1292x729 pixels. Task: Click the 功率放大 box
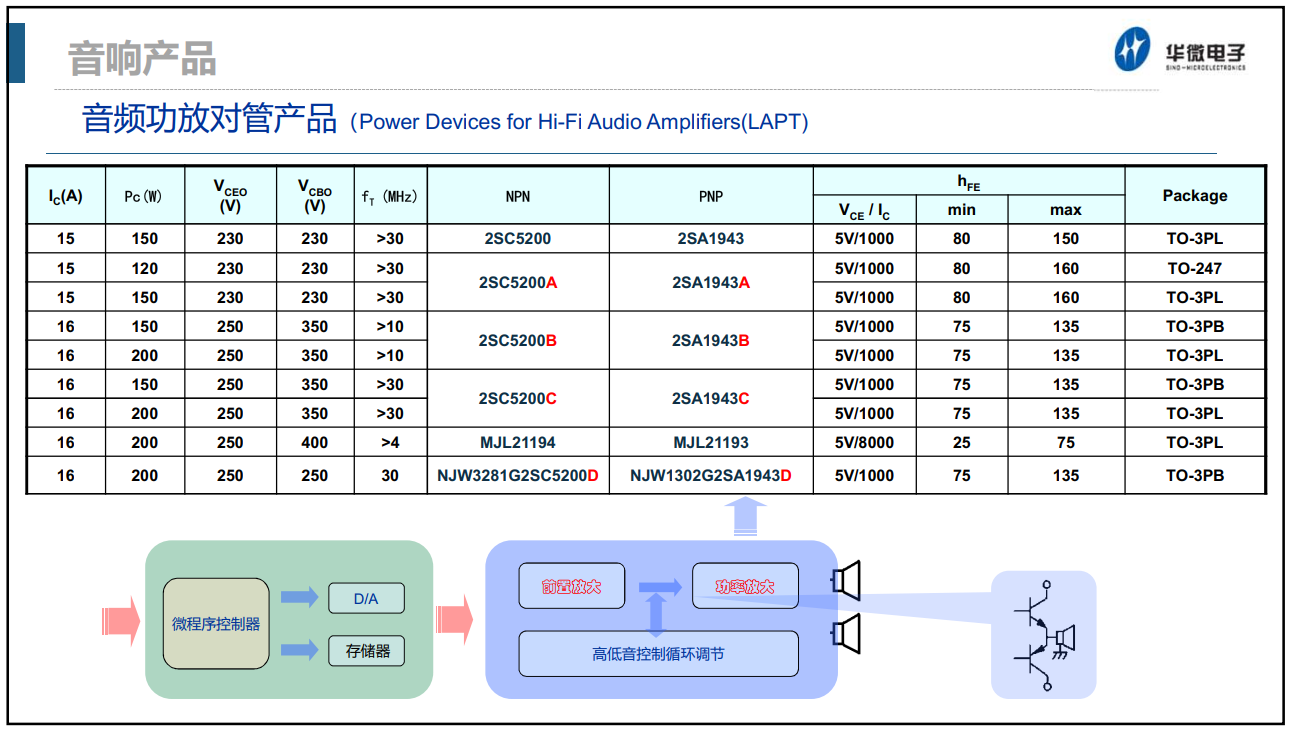(746, 586)
